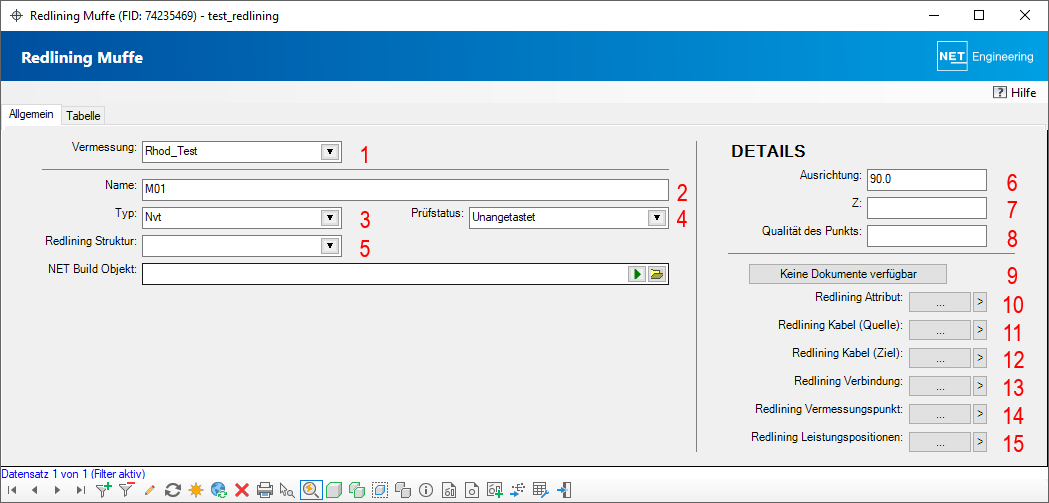This screenshot has width=1049, height=503.
Task: Click the globe refresh icon
Action: (219, 490)
